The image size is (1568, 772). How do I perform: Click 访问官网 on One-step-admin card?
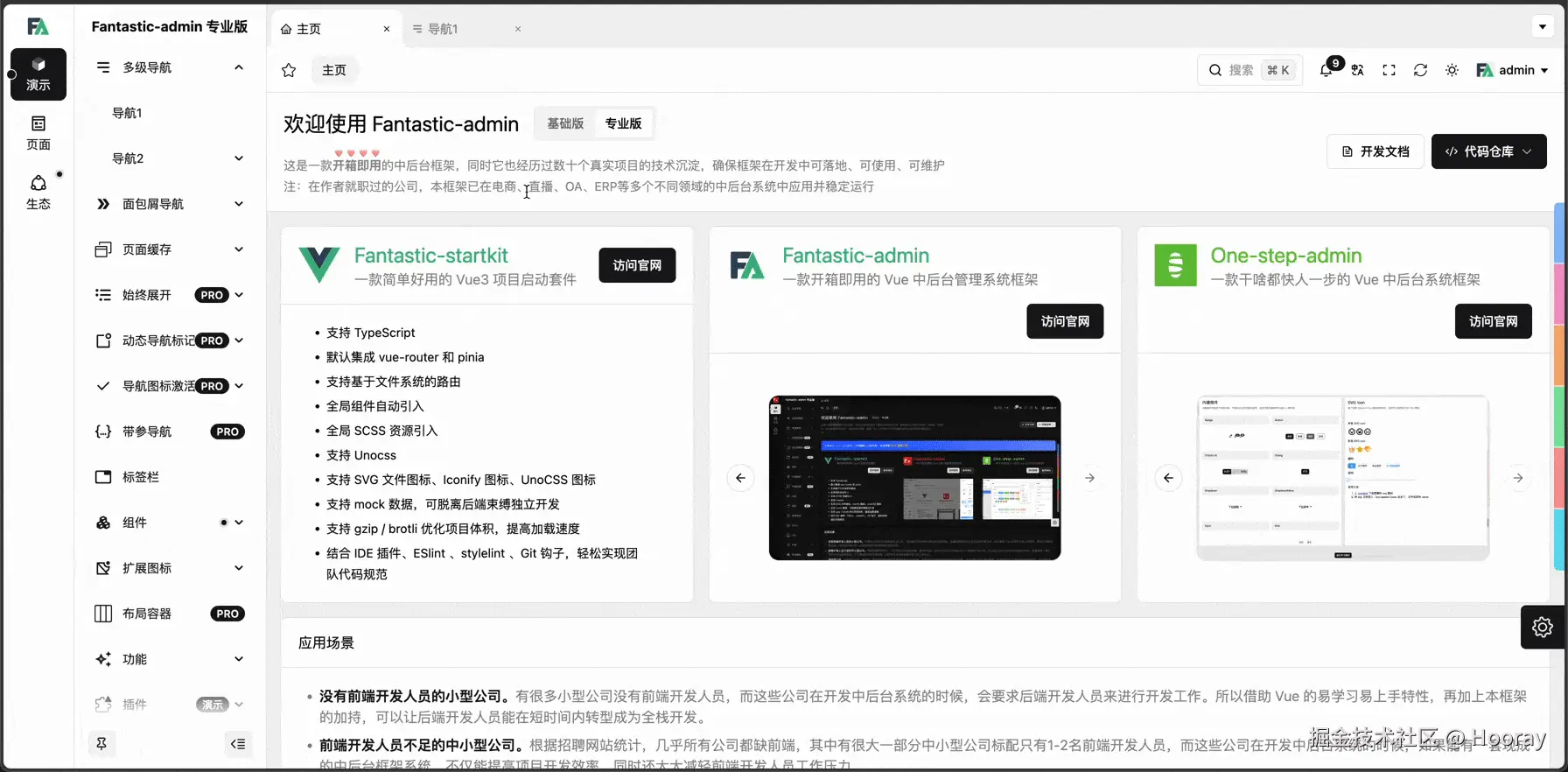point(1494,321)
